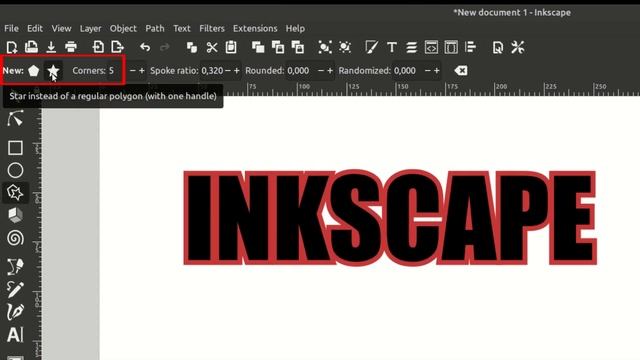The width and height of the screenshot is (640, 360).
Task: Decrease Spoke ratio with minus
Action: [x=228, y=71]
